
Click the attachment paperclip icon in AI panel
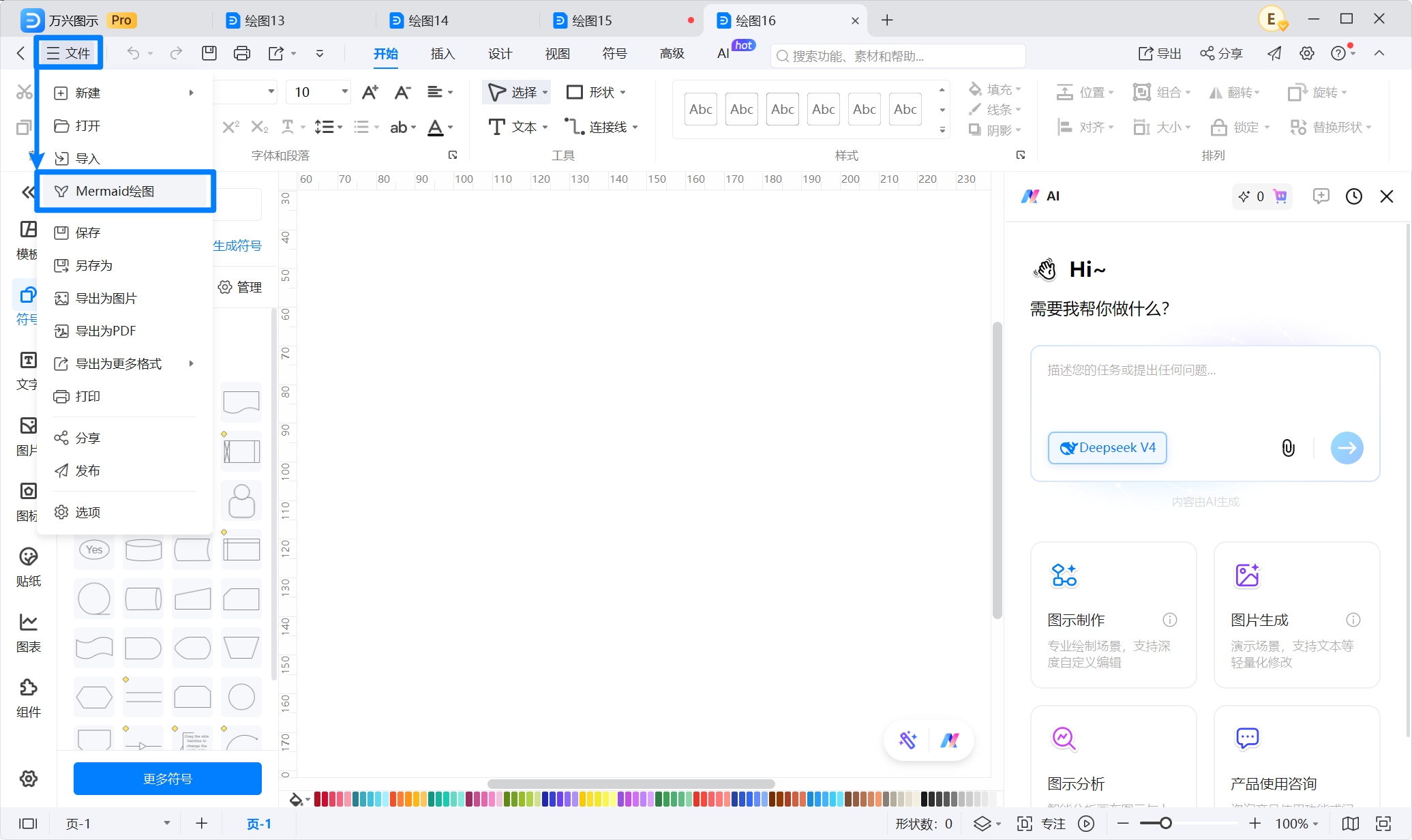(1288, 448)
